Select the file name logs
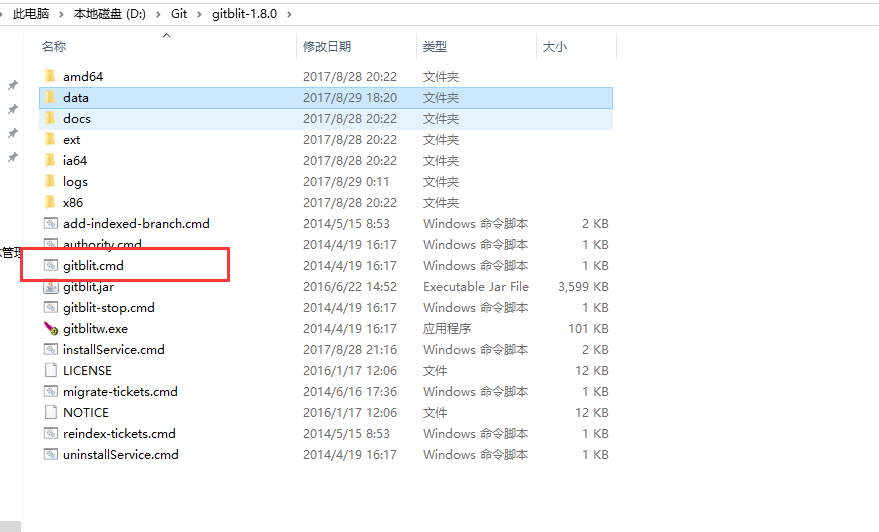Viewport: 879px width, 532px height. 75,182
